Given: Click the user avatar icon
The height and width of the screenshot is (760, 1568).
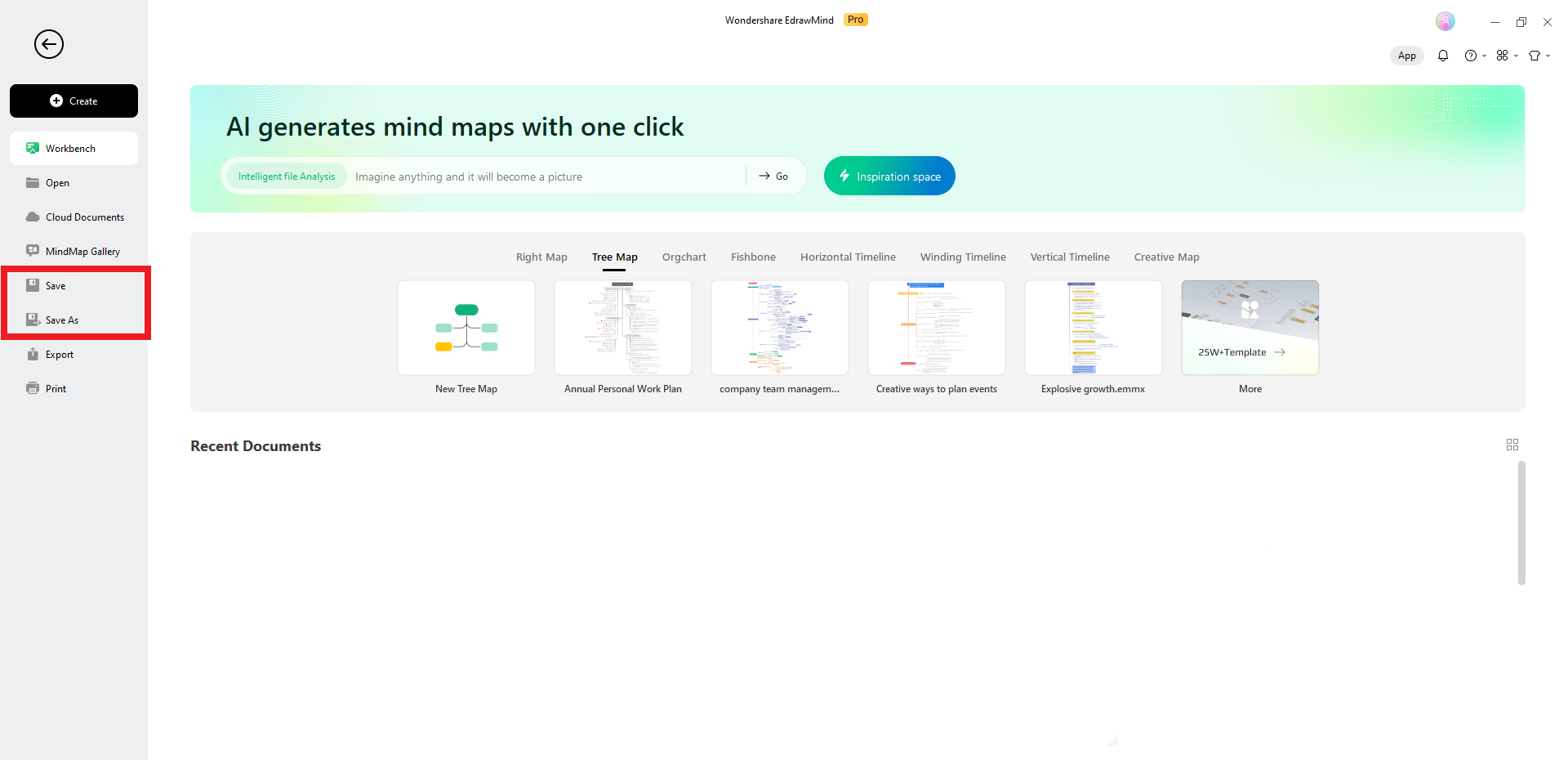Looking at the screenshot, I should [1445, 21].
